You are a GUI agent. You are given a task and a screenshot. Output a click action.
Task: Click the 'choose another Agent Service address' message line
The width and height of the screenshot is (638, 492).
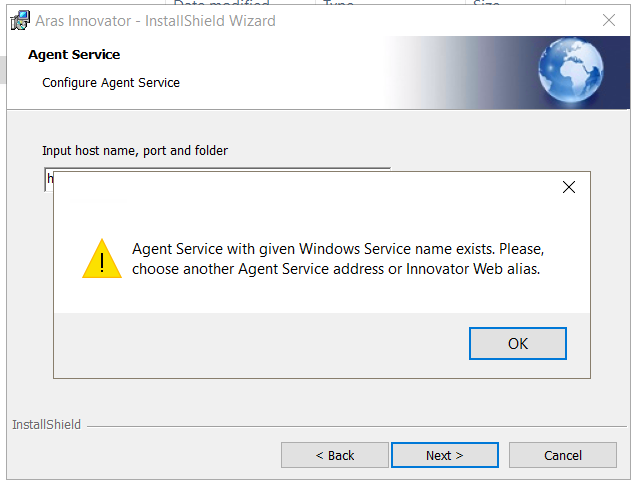(x=336, y=269)
